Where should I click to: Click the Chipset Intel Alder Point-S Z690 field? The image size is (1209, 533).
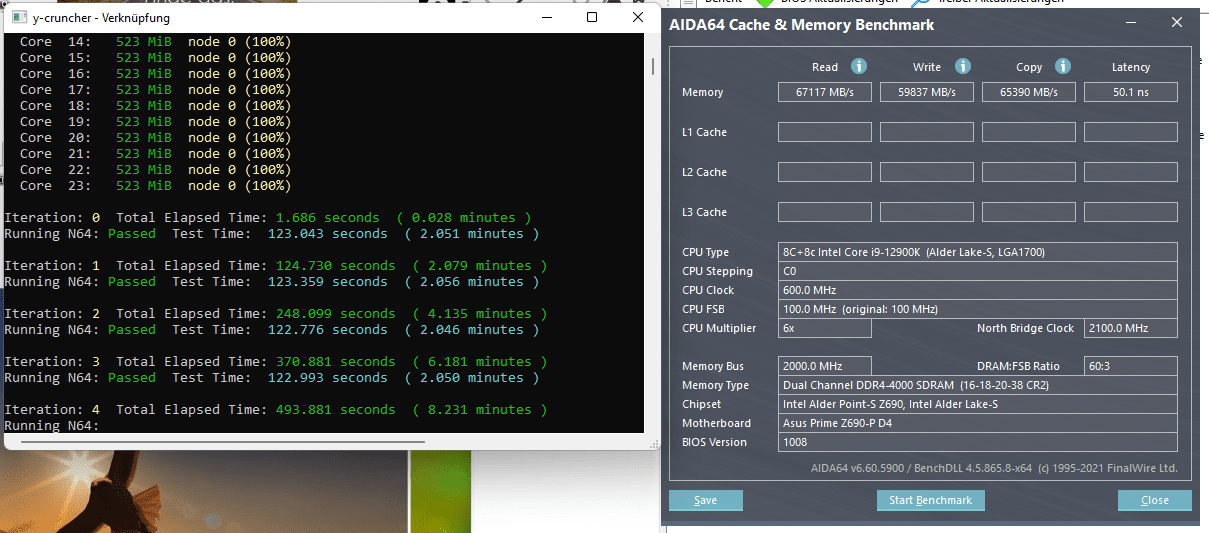click(x=978, y=404)
